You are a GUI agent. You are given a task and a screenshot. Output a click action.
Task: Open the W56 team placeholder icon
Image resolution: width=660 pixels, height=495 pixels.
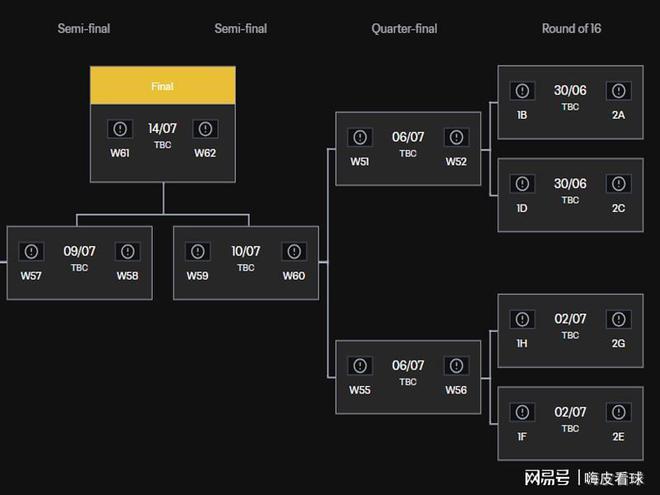tap(456, 366)
